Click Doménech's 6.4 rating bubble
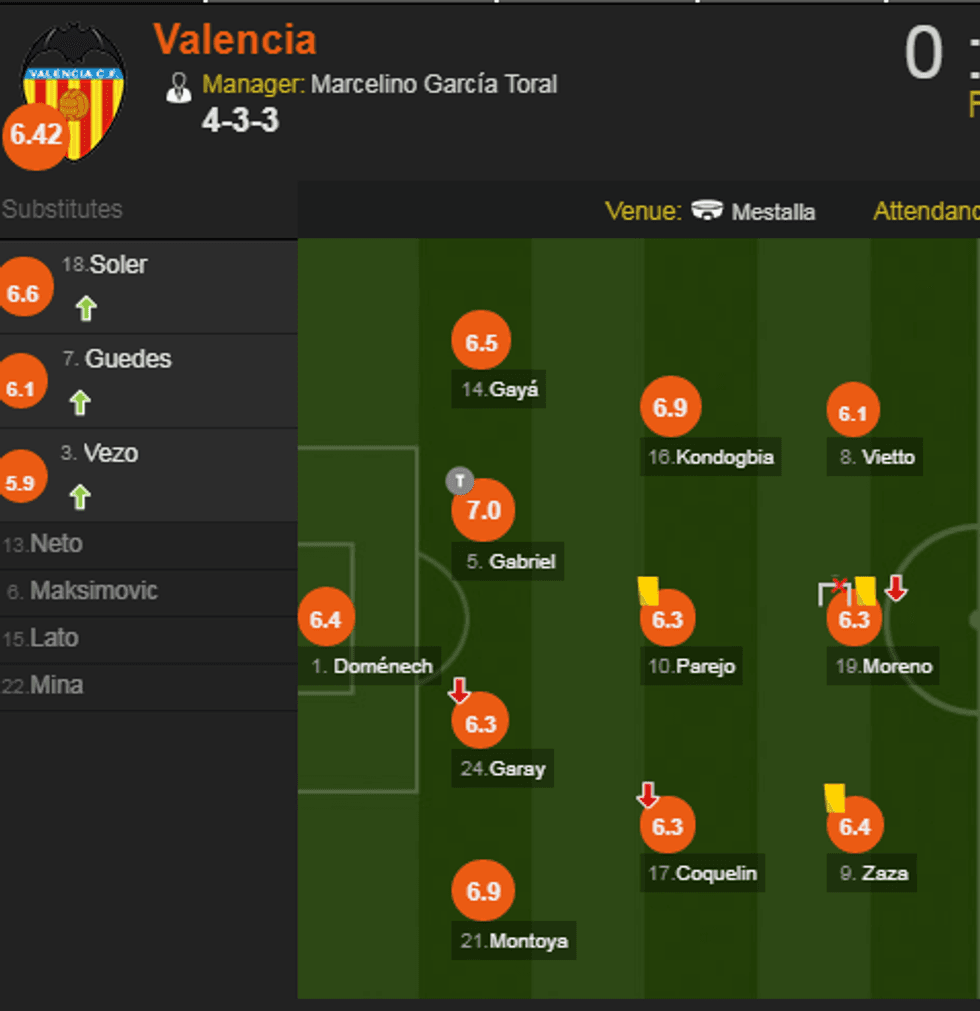 [326, 619]
